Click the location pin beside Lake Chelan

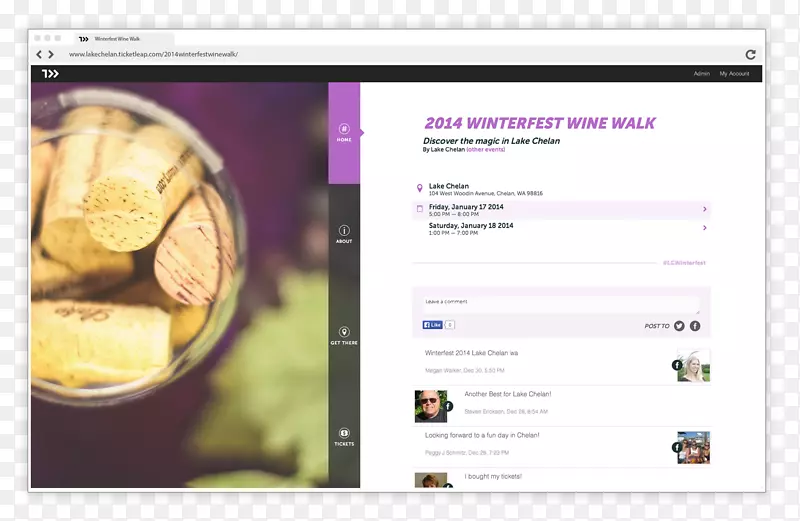[x=420, y=188]
